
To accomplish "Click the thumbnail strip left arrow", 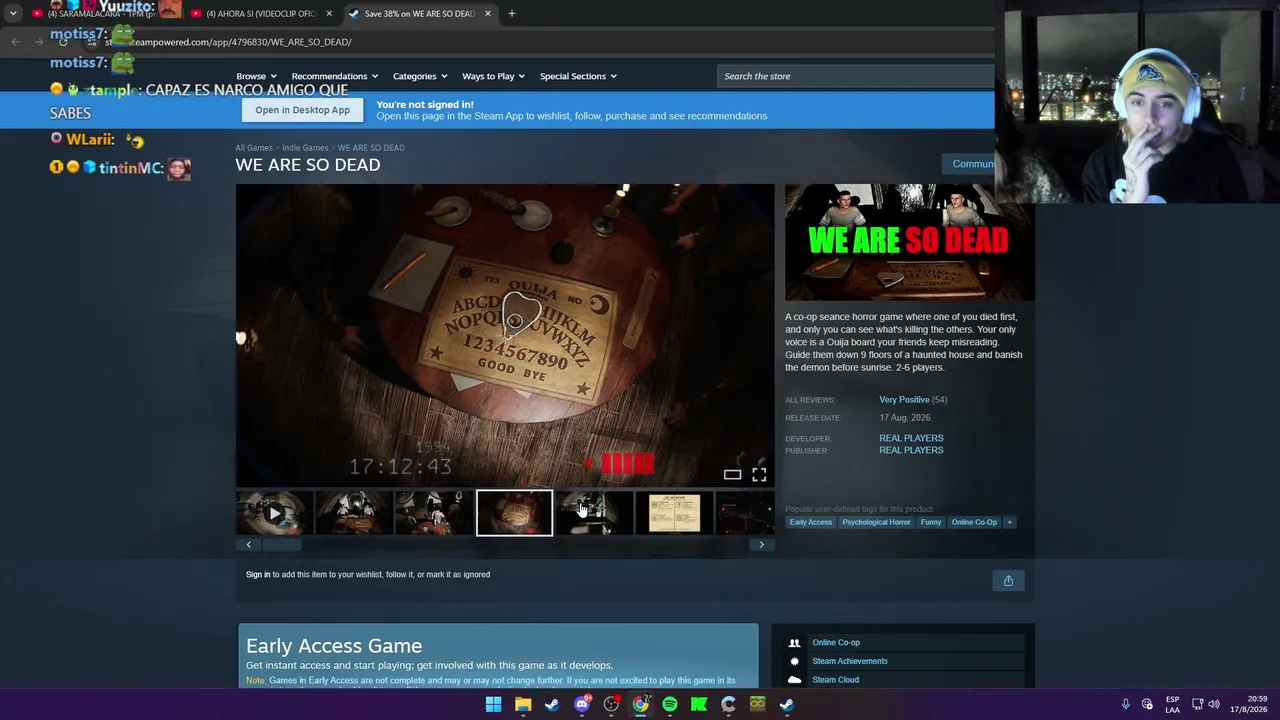I will pos(248,545).
